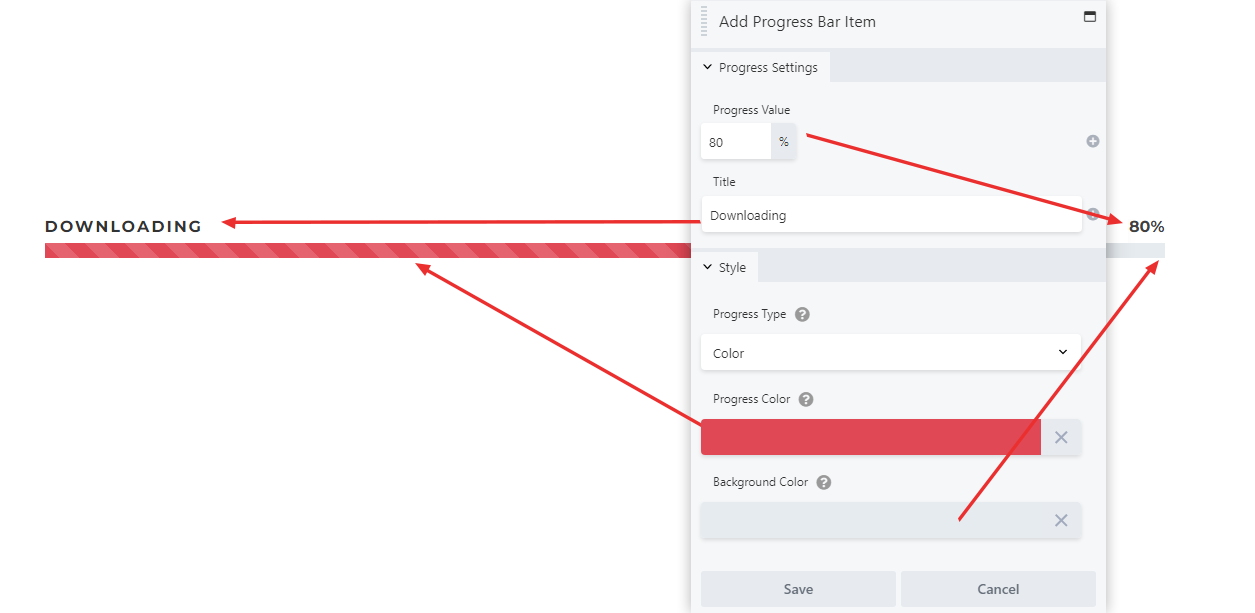Collapse the Style section
The height and width of the screenshot is (613, 1255).
pyautogui.click(x=724, y=267)
